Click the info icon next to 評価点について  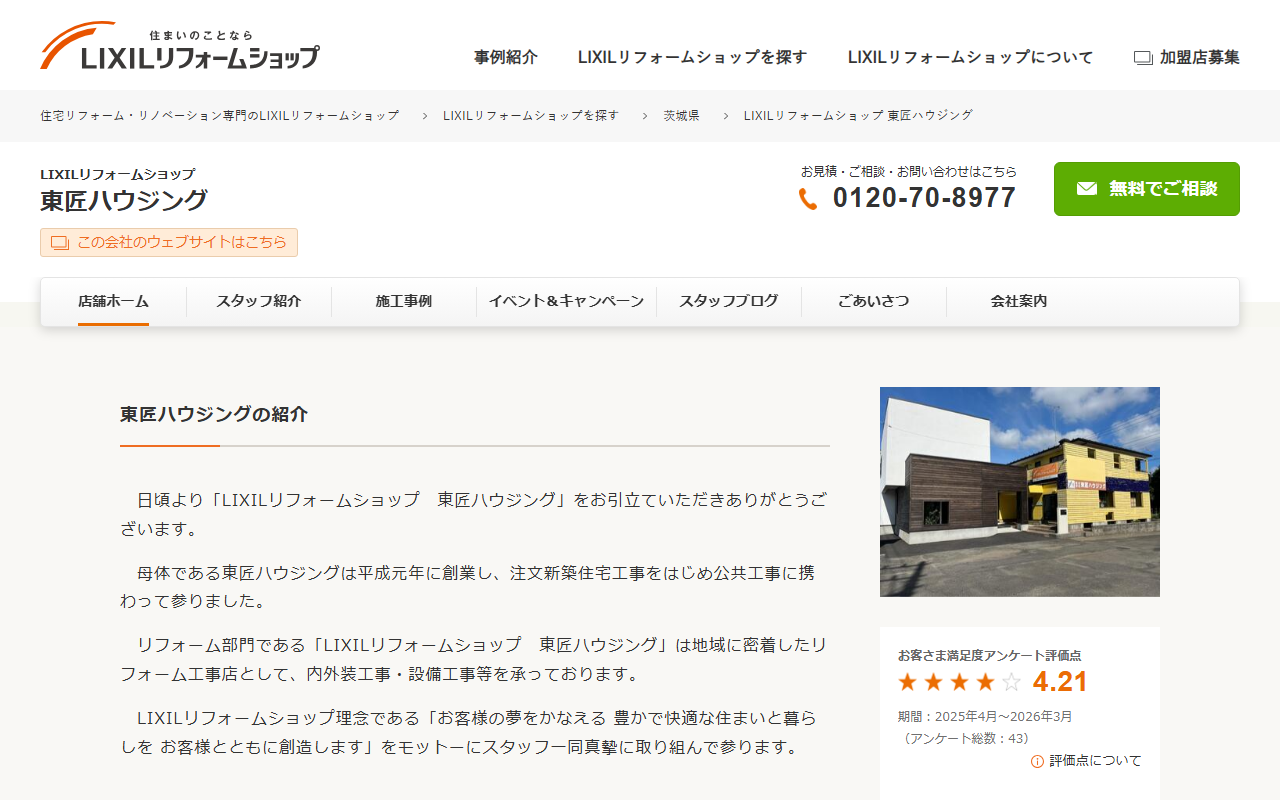(1037, 761)
